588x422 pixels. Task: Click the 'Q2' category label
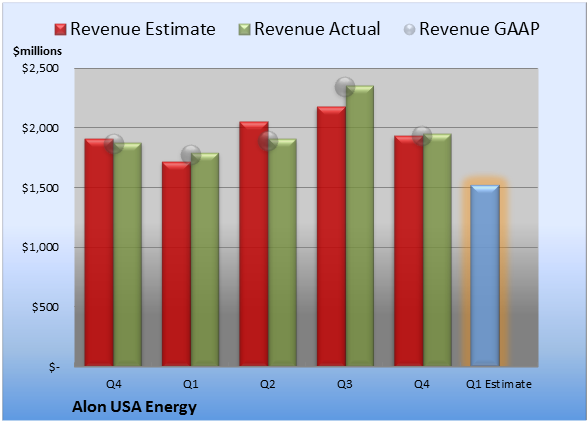click(x=268, y=384)
